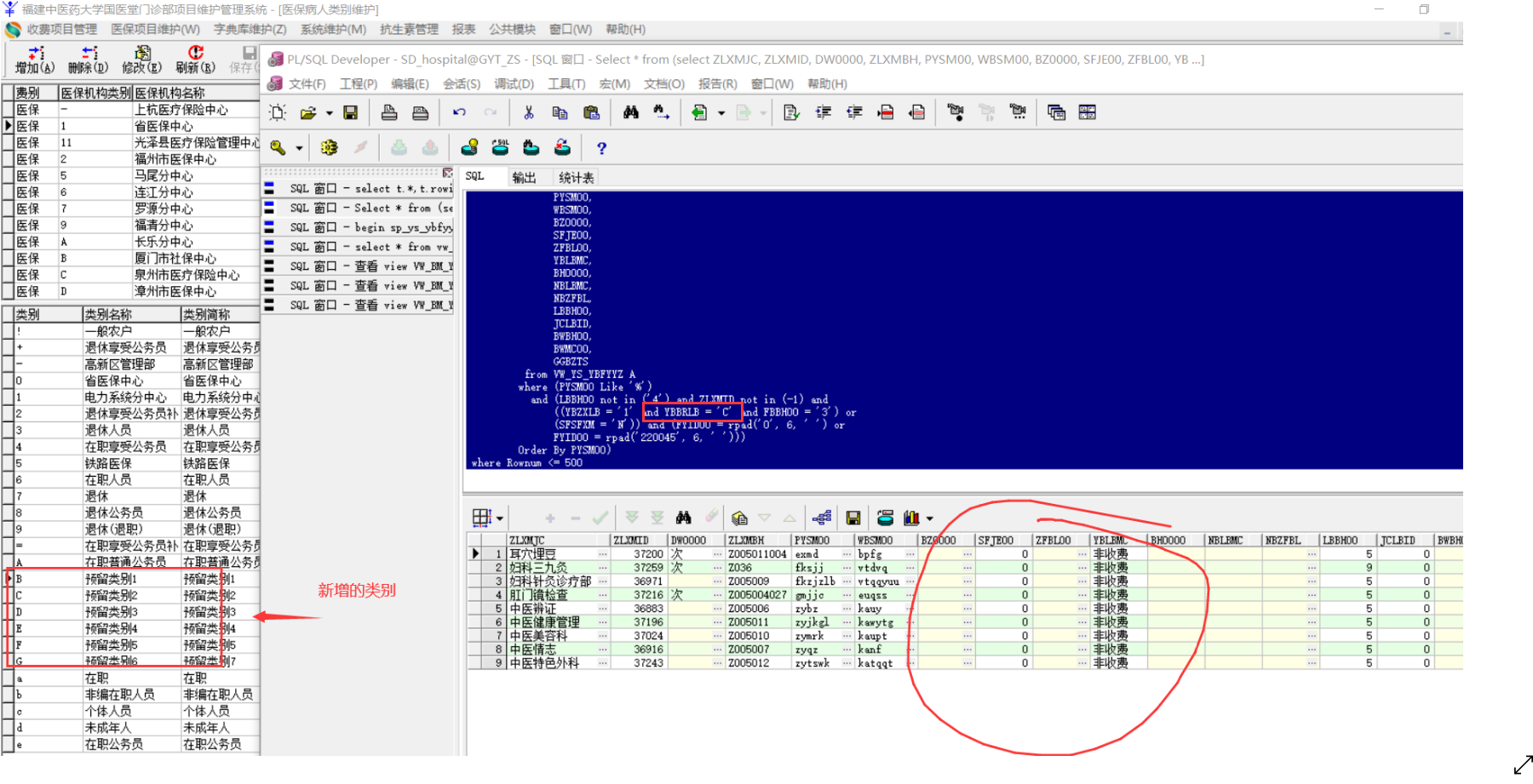Click the 增加(A) add button
This screenshot has width=1533, height=784.
(x=35, y=60)
